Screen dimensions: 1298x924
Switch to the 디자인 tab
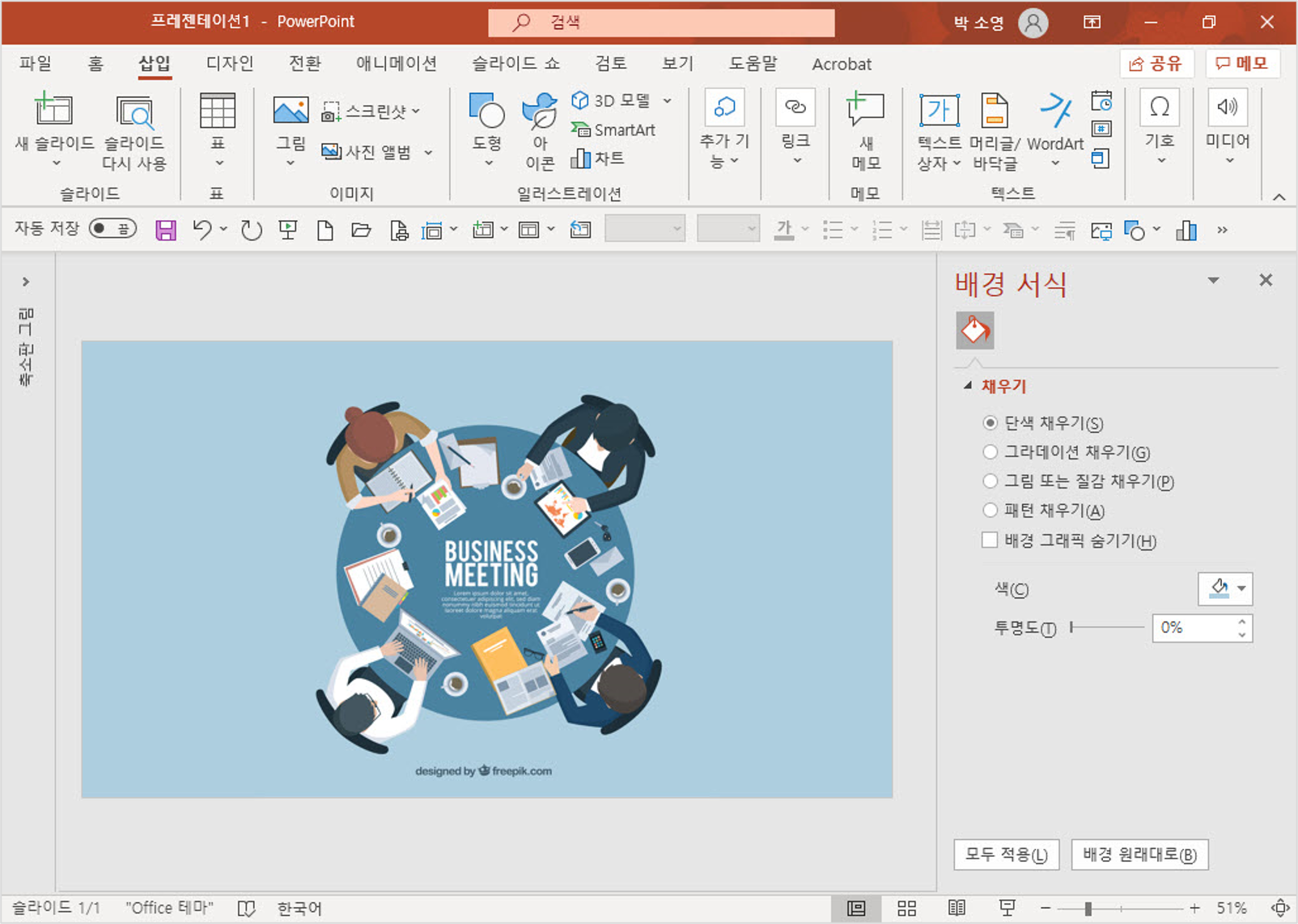pyautogui.click(x=230, y=63)
